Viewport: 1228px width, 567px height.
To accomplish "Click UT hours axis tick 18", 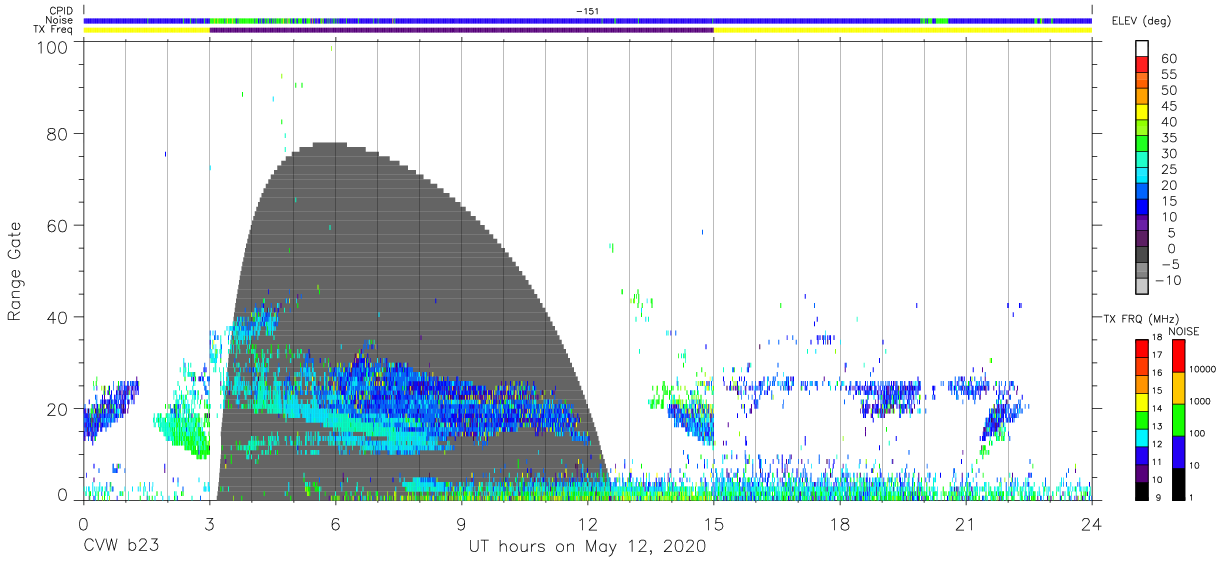I will [x=840, y=524].
